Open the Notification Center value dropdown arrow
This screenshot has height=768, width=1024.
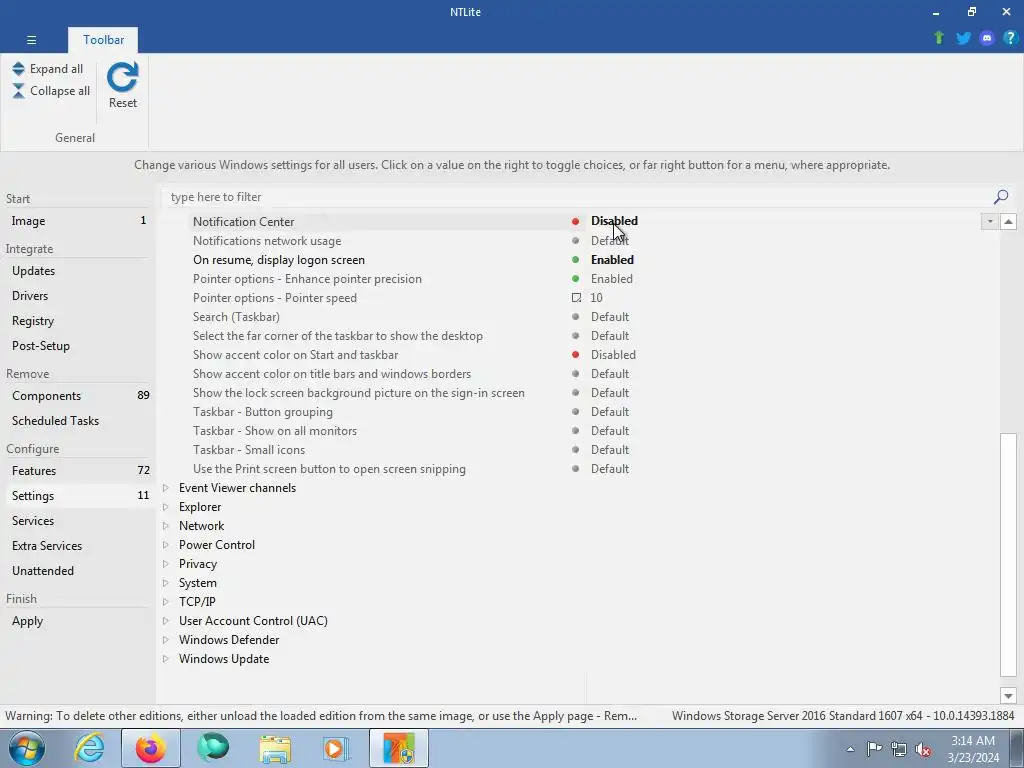pos(989,221)
